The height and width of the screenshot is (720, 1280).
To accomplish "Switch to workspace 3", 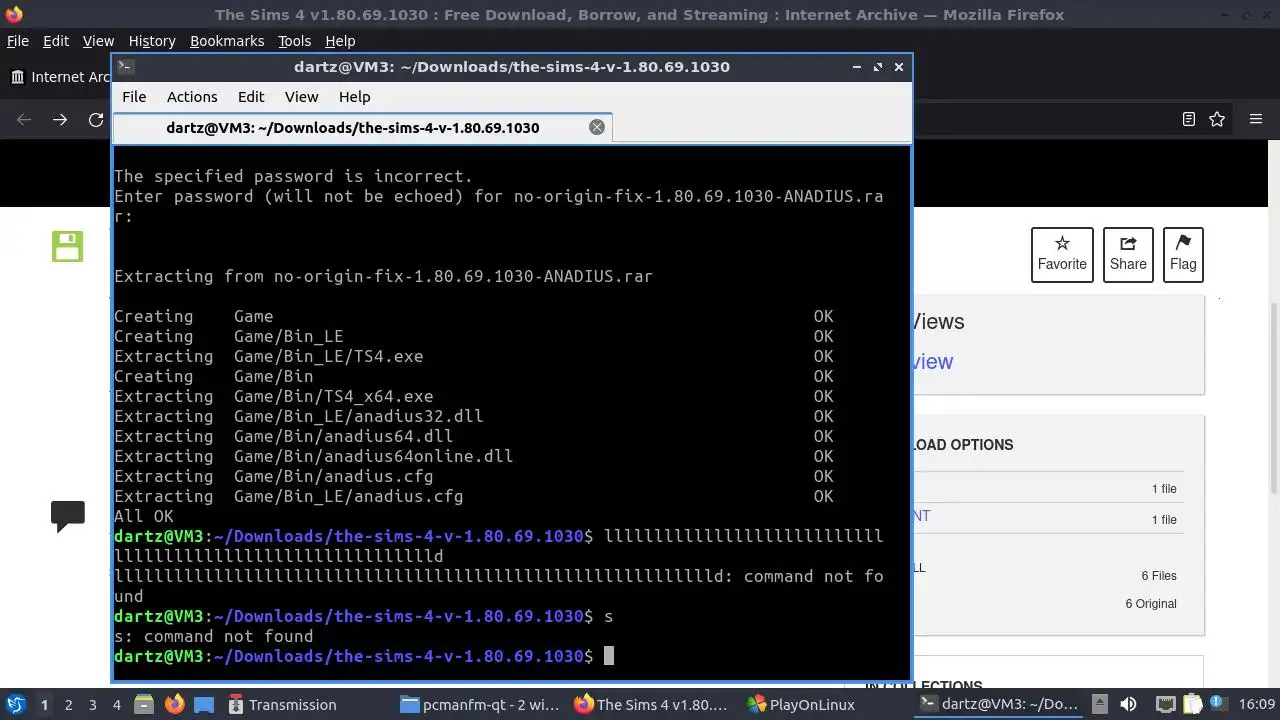I will [93, 705].
